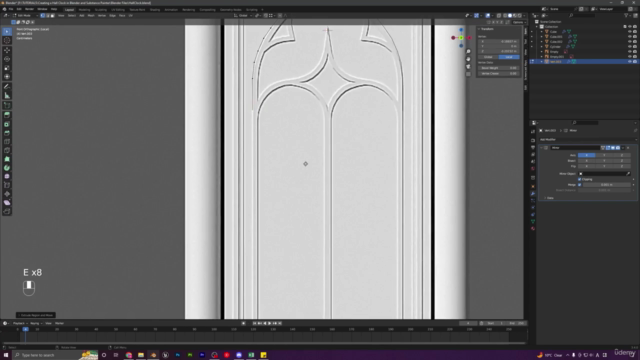The height and width of the screenshot is (360, 640).
Task: Activate the Annotate pencil tool
Action: tap(7, 87)
